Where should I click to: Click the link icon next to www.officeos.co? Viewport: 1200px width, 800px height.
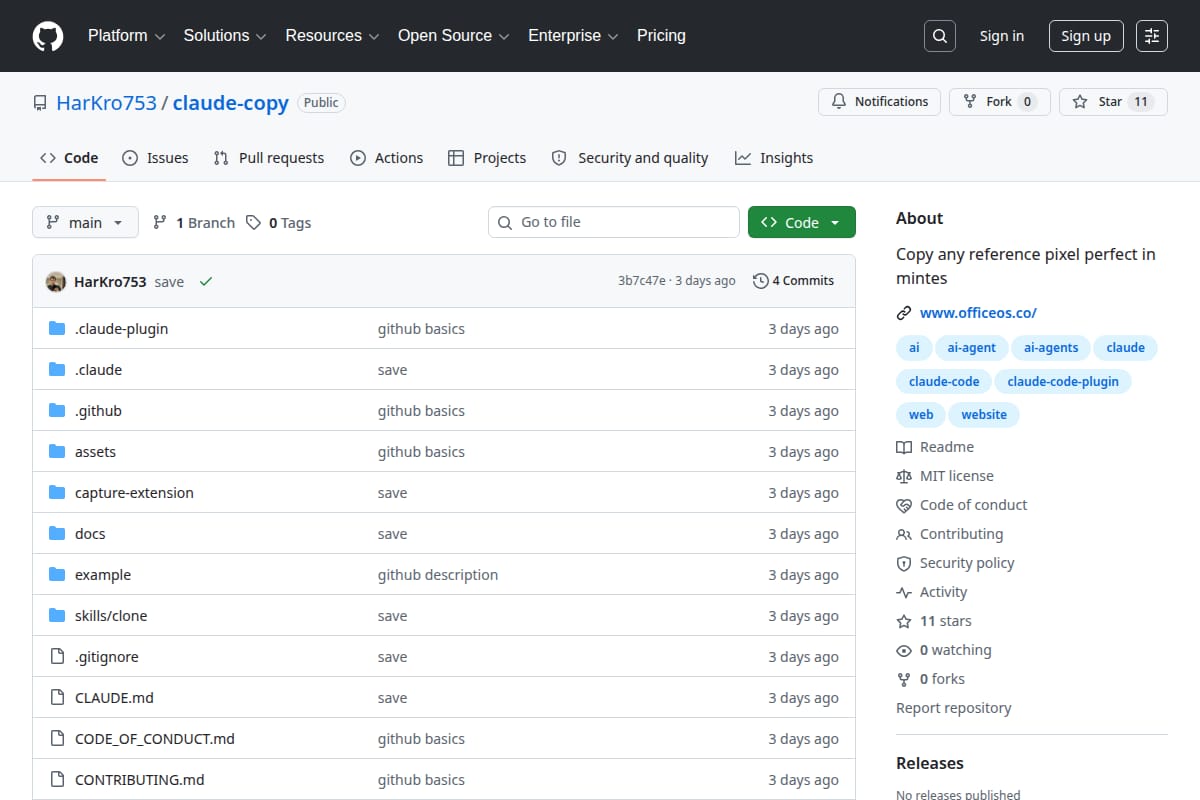[x=904, y=313]
